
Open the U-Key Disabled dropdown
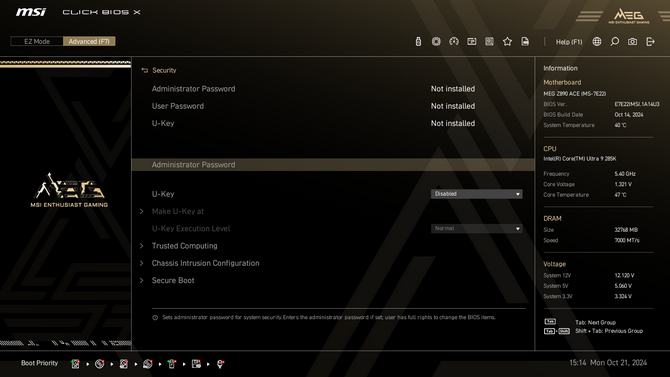point(476,194)
